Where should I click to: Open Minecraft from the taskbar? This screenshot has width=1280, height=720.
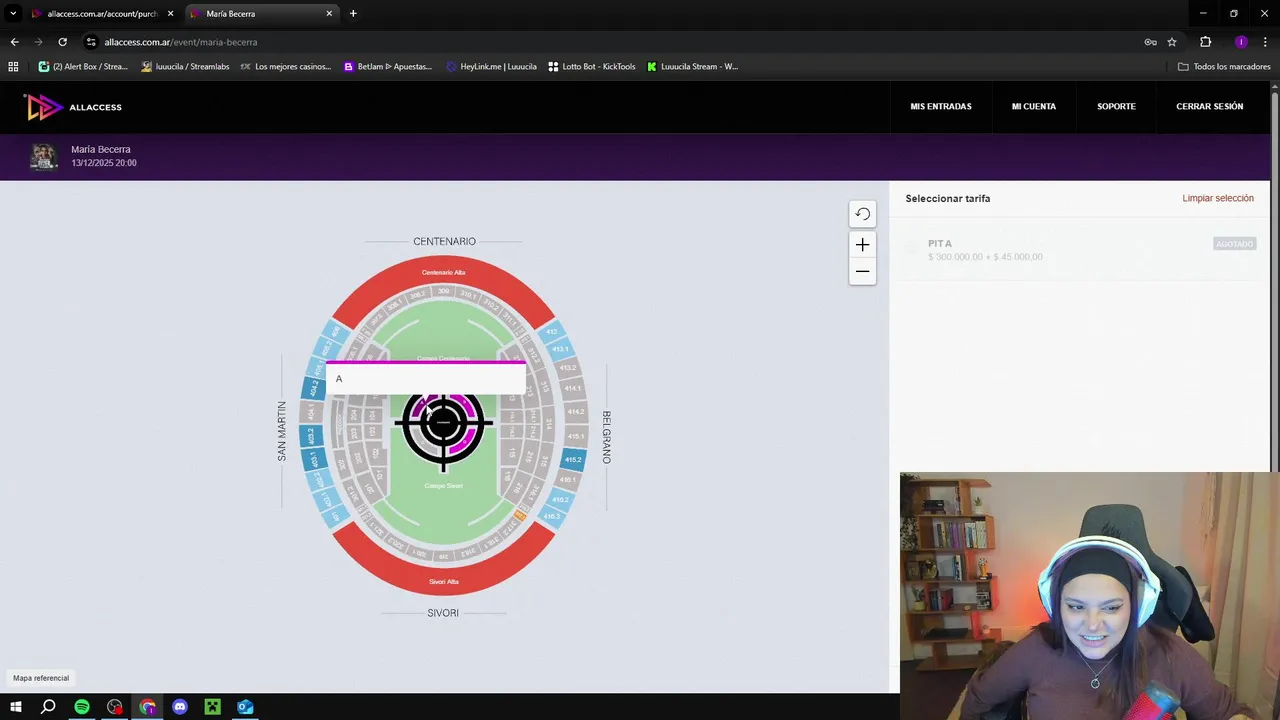click(x=212, y=707)
